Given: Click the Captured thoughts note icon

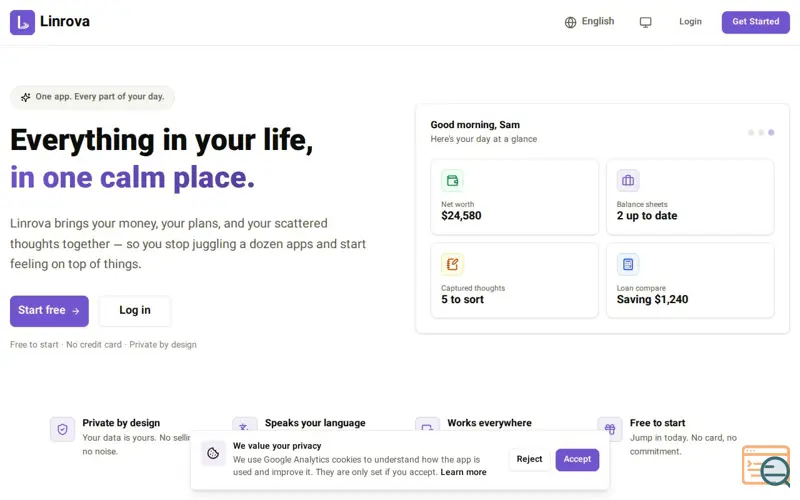Looking at the screenshot, I should pos(453,264).
